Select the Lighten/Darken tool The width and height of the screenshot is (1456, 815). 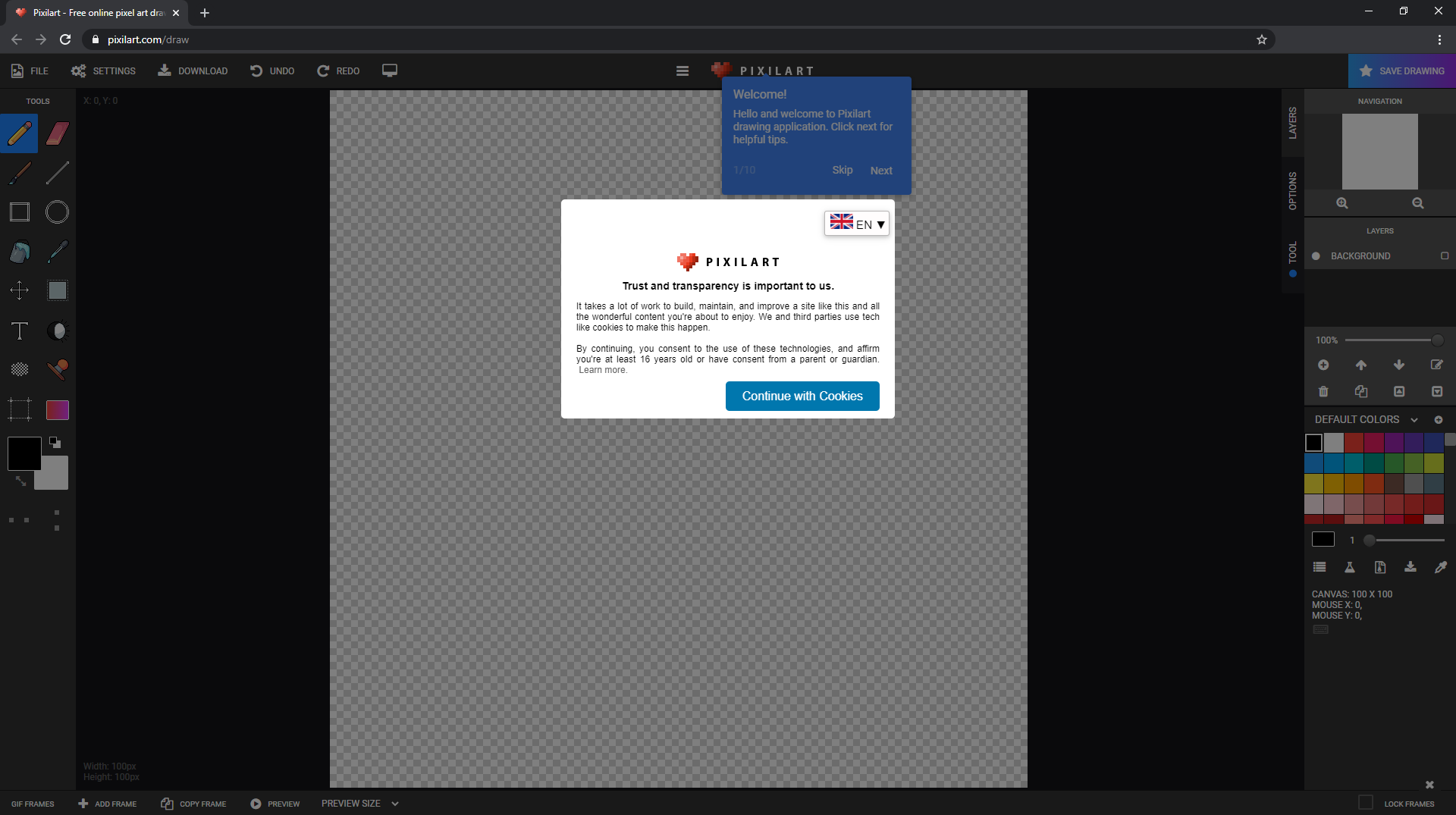tap(58, 331)
